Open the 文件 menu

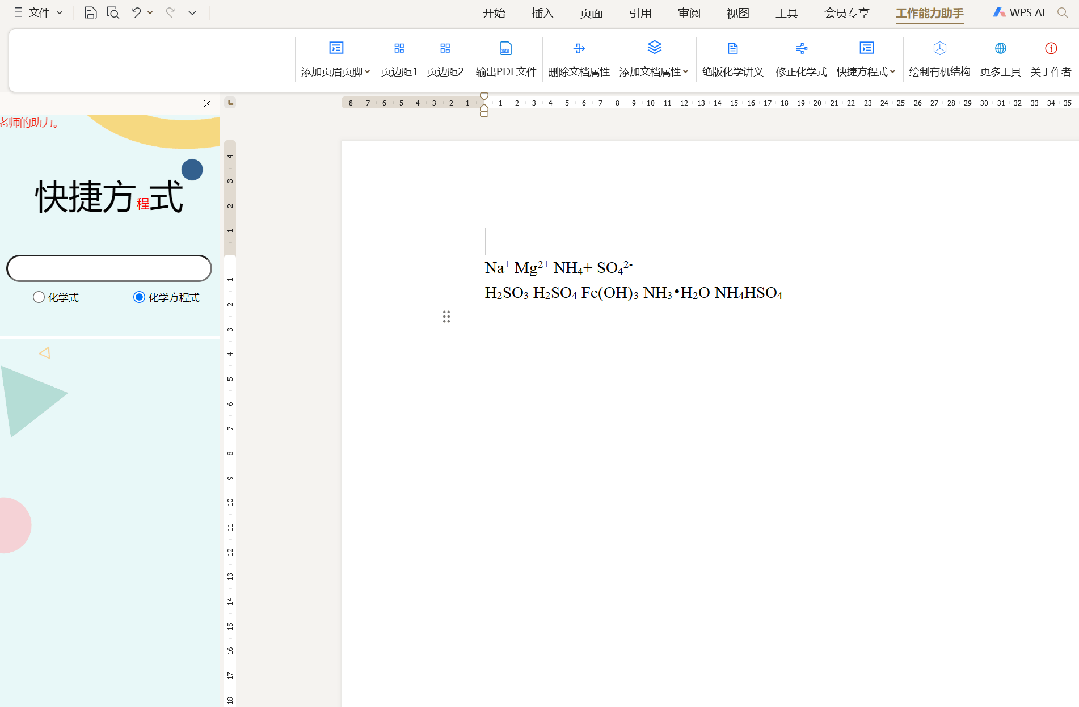(x=38, y=13)
